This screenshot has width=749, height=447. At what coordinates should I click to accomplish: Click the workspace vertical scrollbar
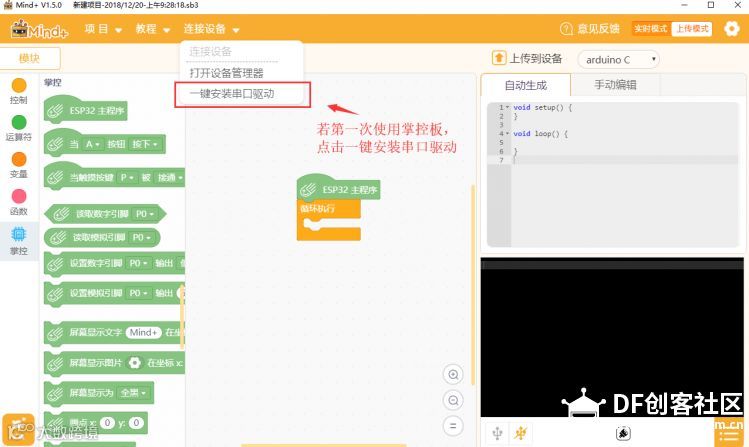[473, 284]
